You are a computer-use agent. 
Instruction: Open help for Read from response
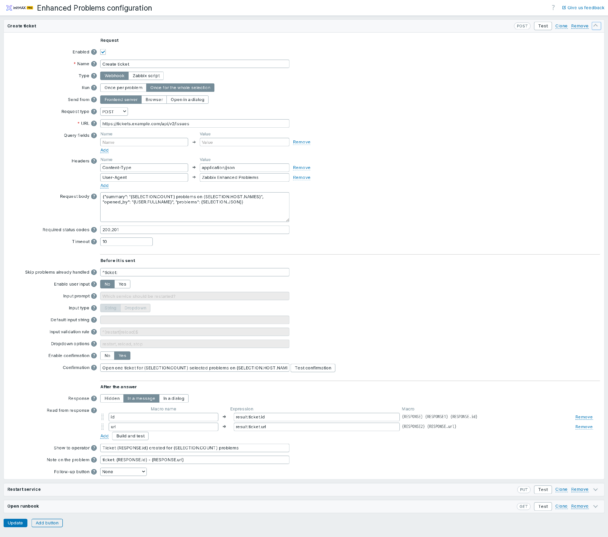[x=94, y=410]
